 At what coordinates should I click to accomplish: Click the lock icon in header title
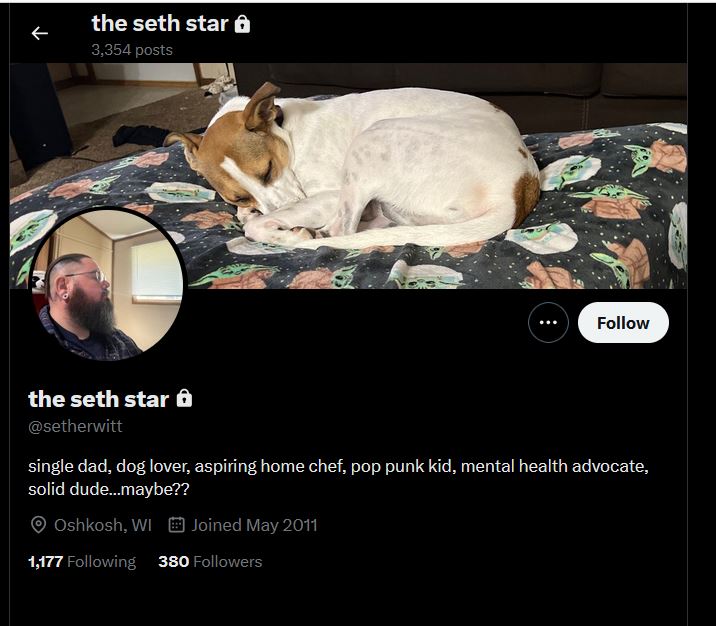(242, 24)
